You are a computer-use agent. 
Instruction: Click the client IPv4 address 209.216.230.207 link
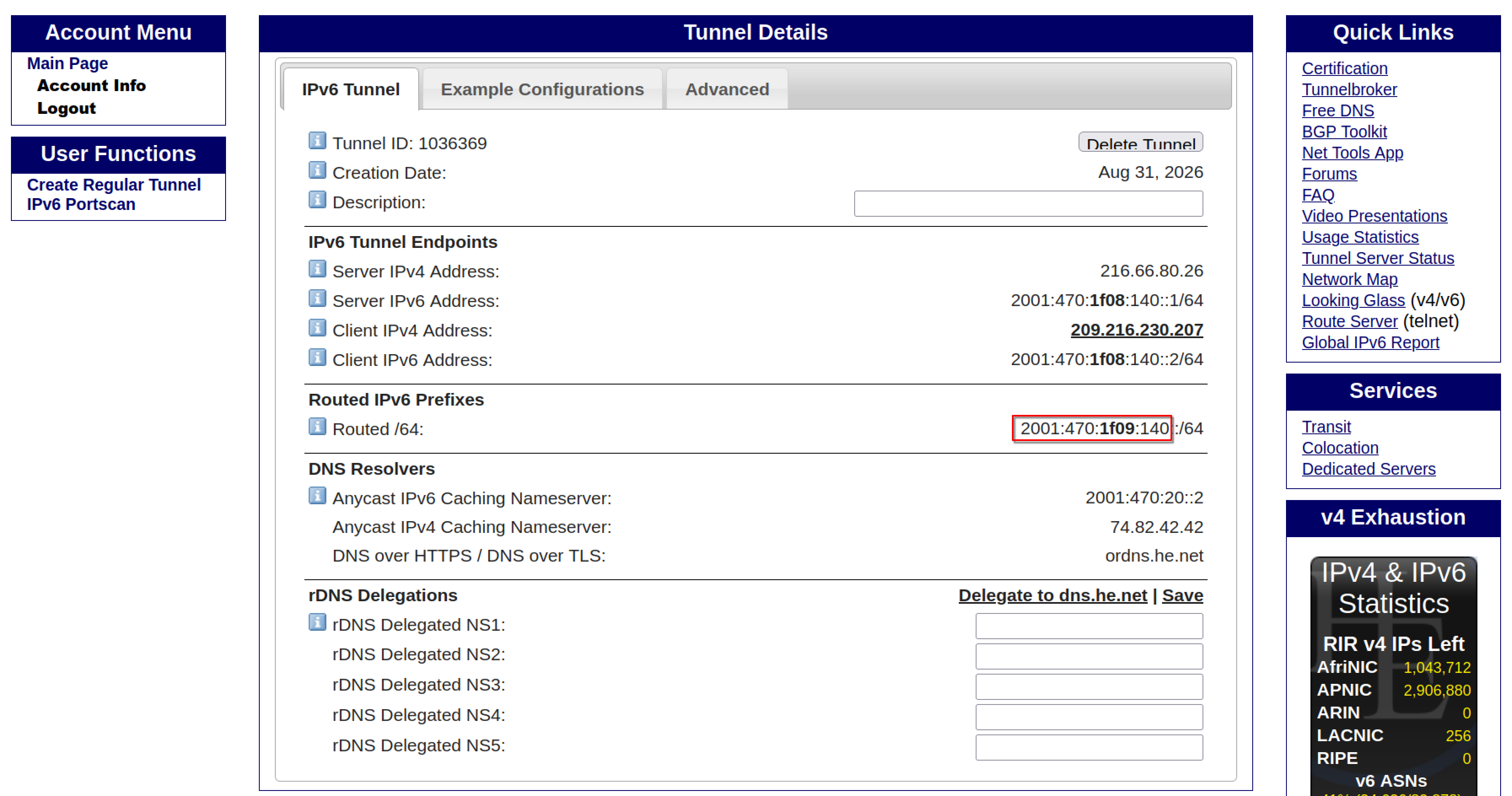coord(1136,330)
